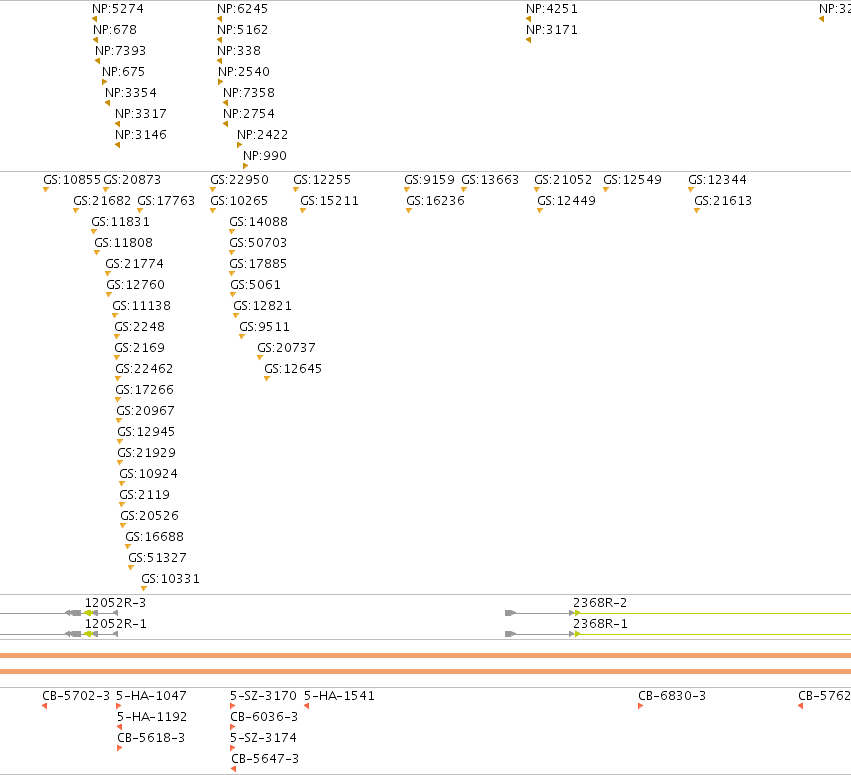Click GS:16236 label
851x775 pixels.
coord(435,201)
